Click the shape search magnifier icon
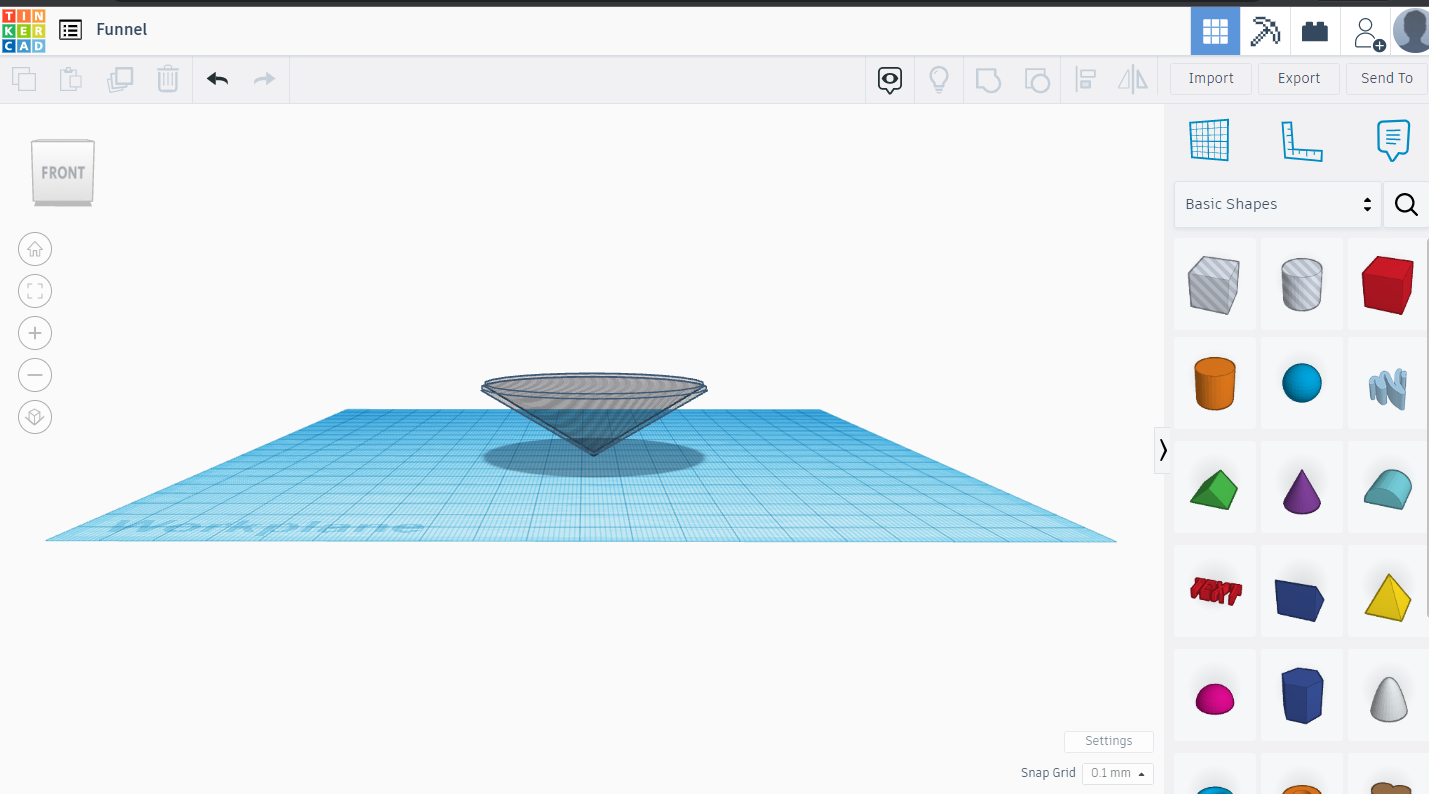 pos(1406,204)
